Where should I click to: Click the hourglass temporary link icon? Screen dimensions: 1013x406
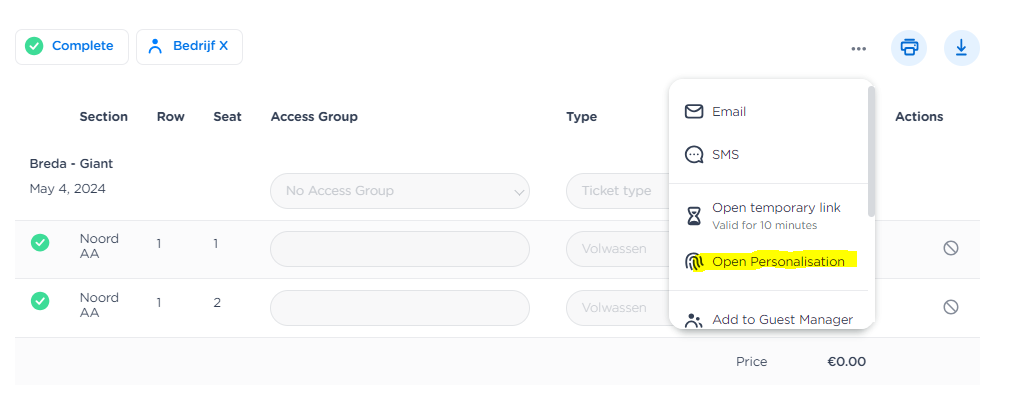[694, 215]
